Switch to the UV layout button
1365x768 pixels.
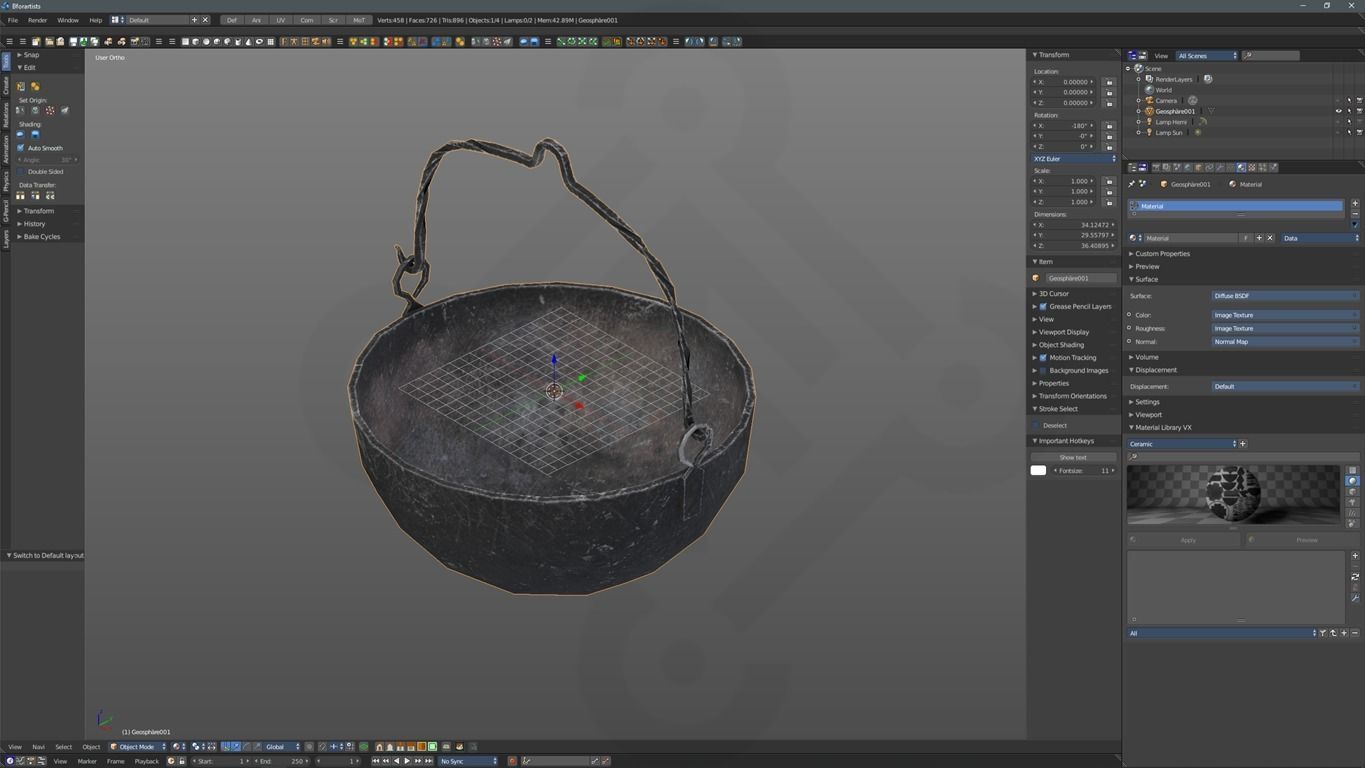tap(281, 20)
